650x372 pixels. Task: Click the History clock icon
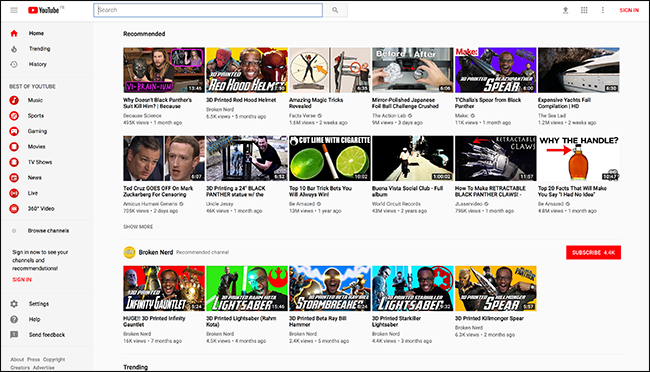(x=14, y=64)
